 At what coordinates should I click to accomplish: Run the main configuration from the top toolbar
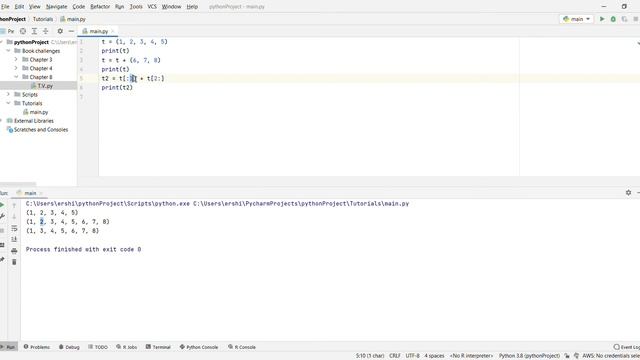click(602, 19)
